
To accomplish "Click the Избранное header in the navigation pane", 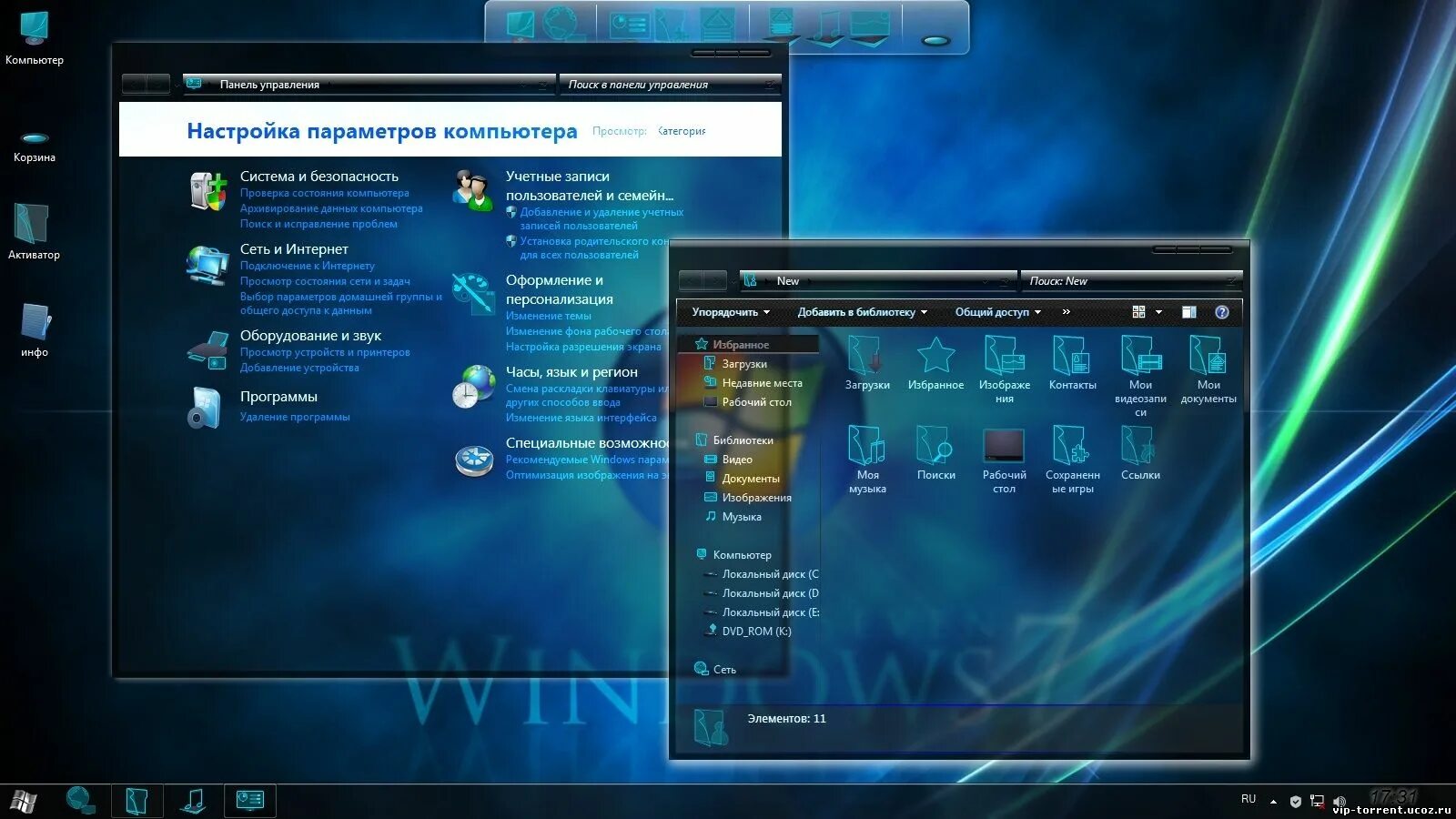I will pos(741,345).
